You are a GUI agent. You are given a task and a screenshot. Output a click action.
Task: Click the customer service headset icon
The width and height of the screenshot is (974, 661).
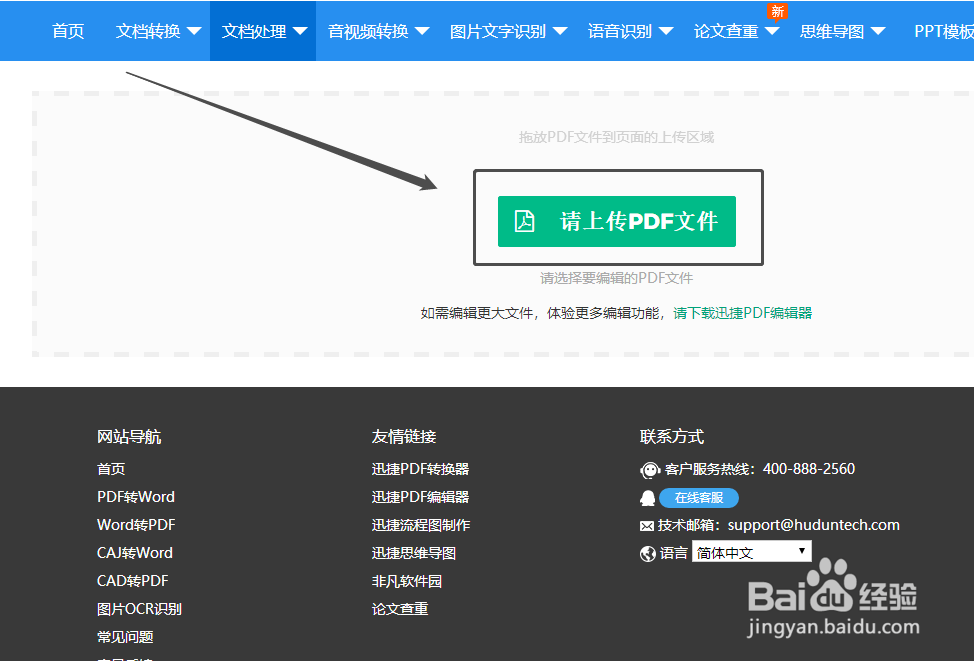click(x=650, y=470)
